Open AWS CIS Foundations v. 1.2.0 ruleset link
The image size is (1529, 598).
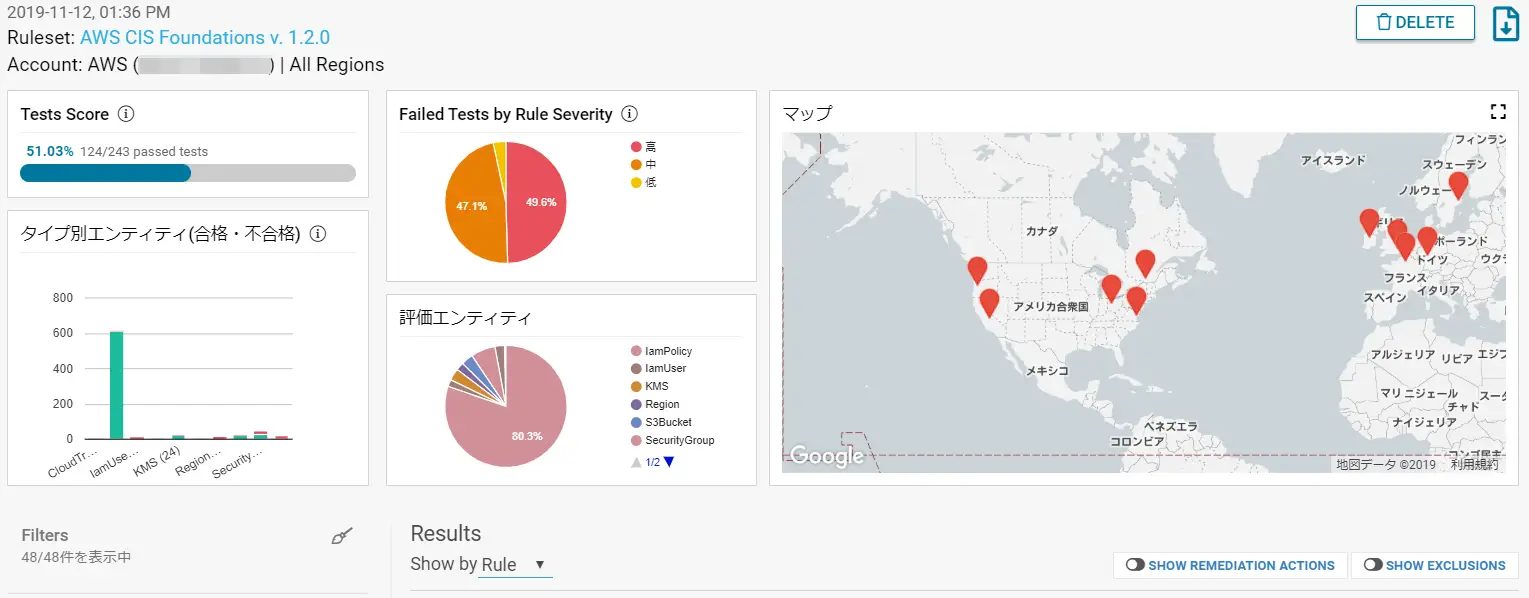point(205,38)
